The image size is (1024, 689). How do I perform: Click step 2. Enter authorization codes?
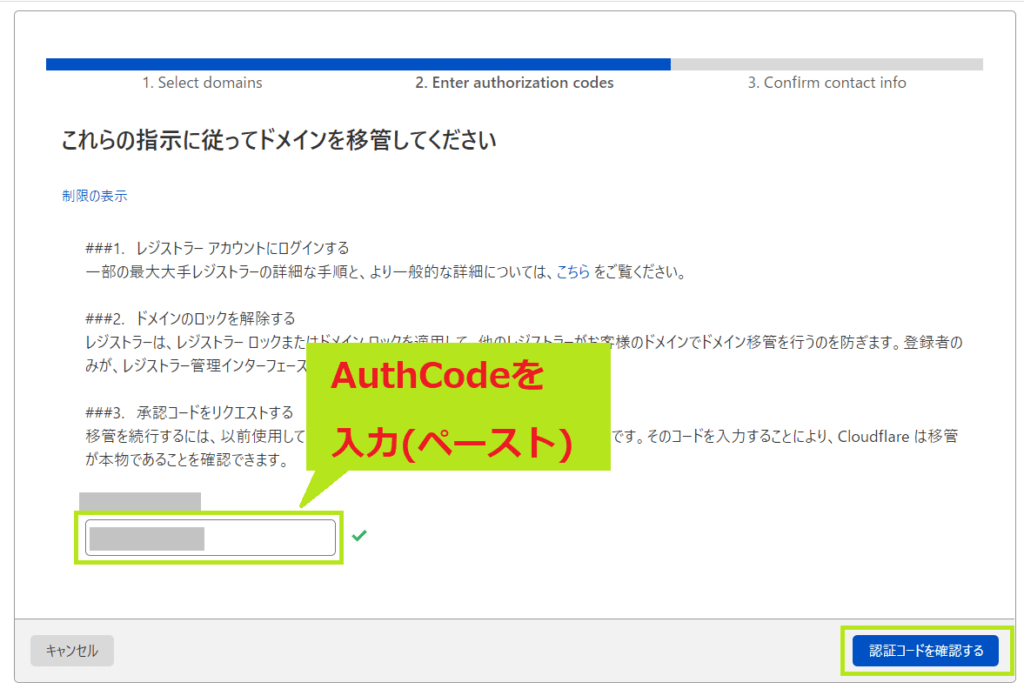pos(516,82)
